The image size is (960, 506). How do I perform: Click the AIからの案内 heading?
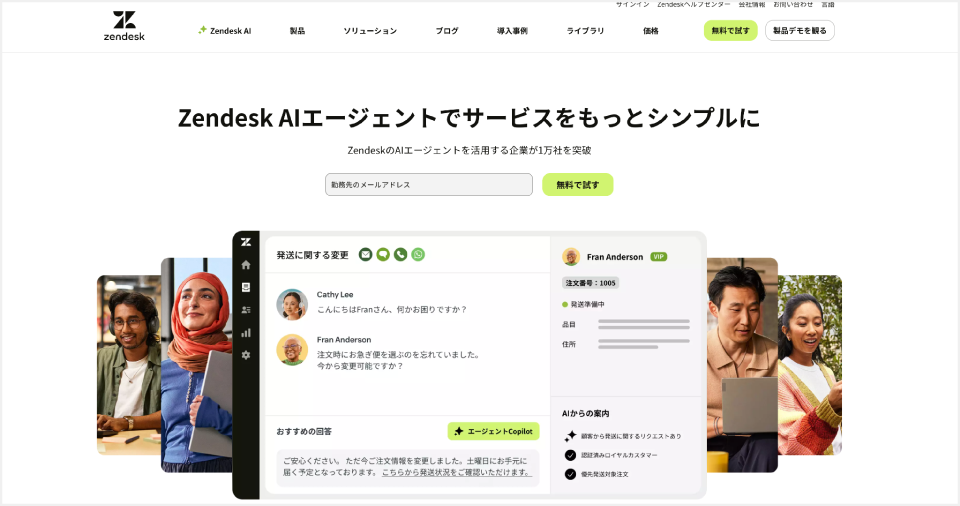point(585,413)
